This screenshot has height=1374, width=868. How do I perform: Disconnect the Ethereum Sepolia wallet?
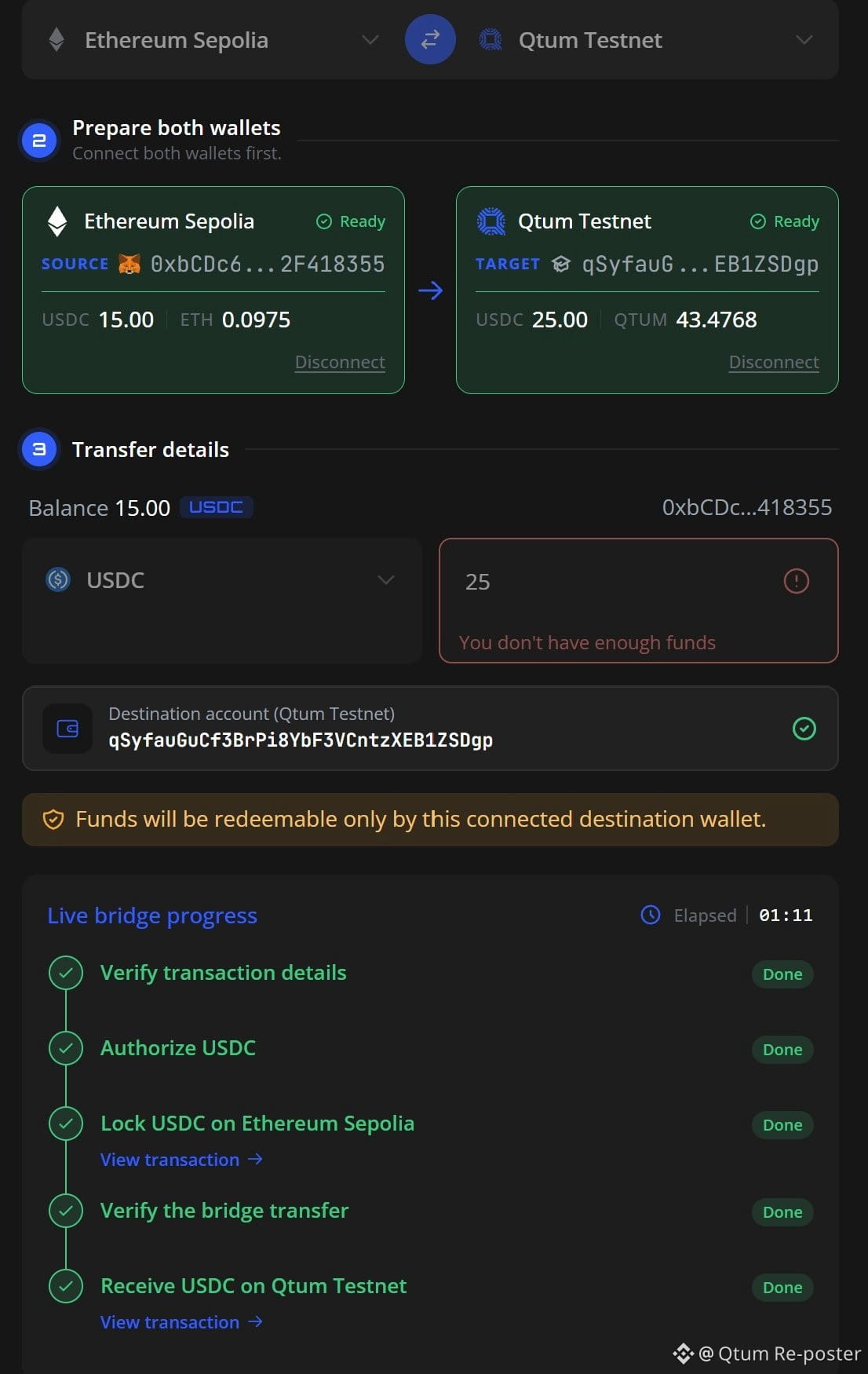click(340, 362)
